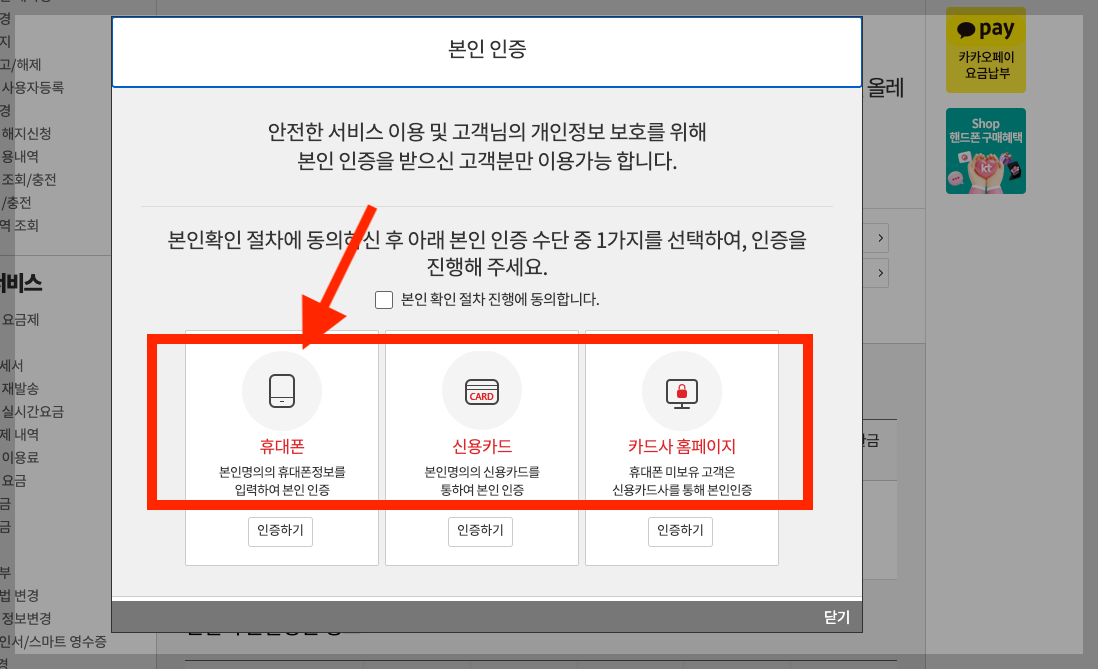Open 정보변경 in the left sidebar
The height and width of the screenshot is (669, 1098).
pos(27,619)
